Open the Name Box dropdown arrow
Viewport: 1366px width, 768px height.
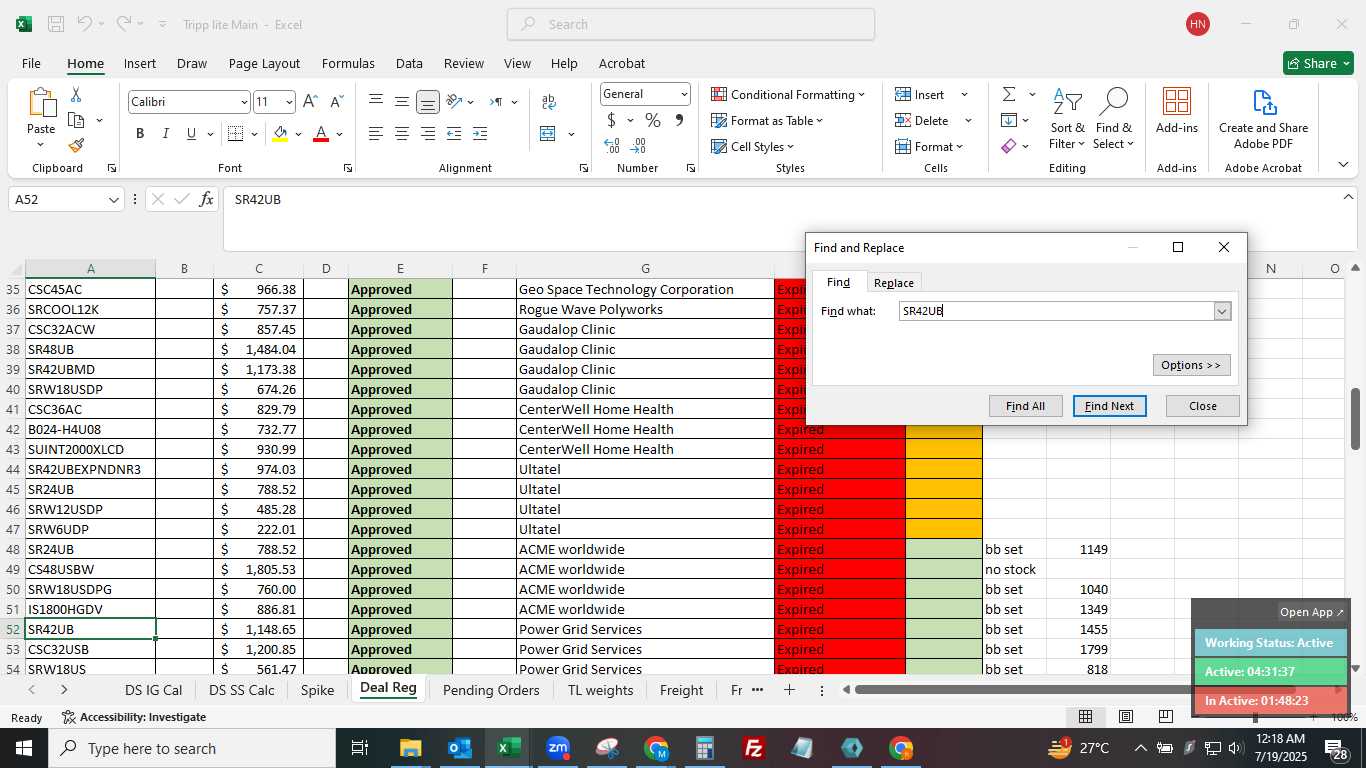pyautogui.click(x=113, y=200)
